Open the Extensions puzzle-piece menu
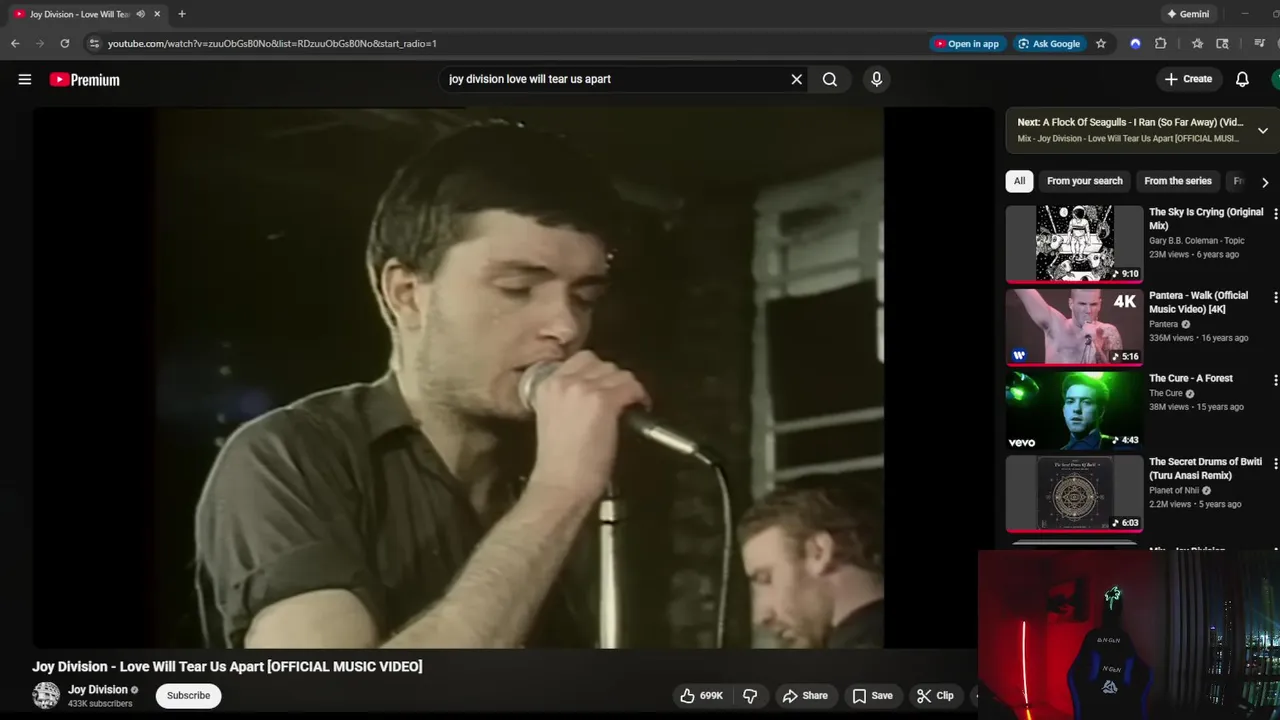The image size is (1280, 720). (x=1161, y=43)
